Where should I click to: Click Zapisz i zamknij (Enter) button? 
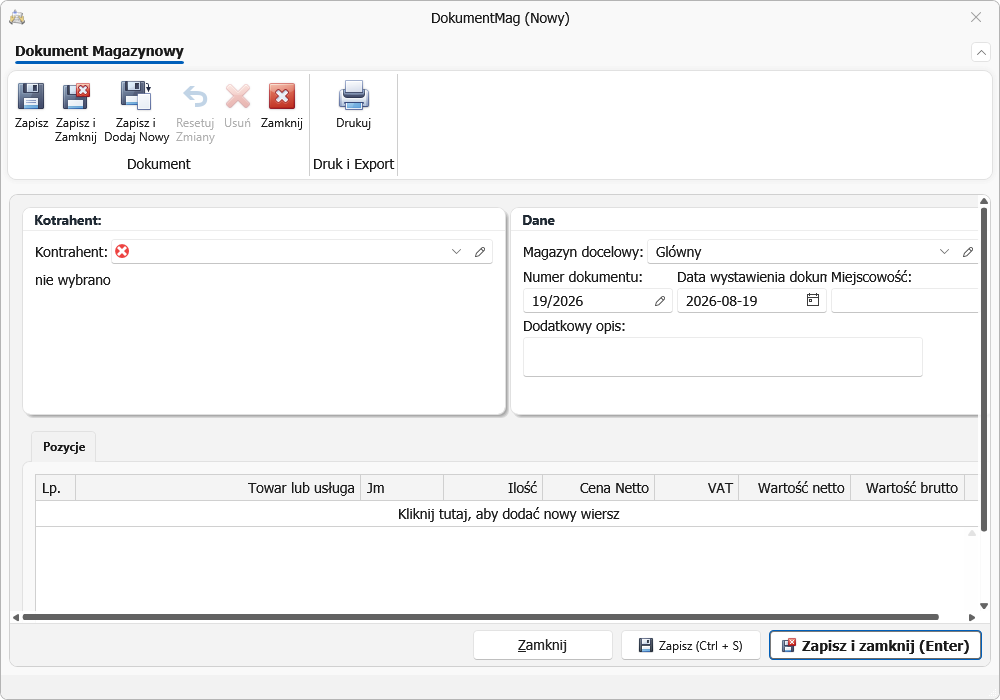pos(875,645)
